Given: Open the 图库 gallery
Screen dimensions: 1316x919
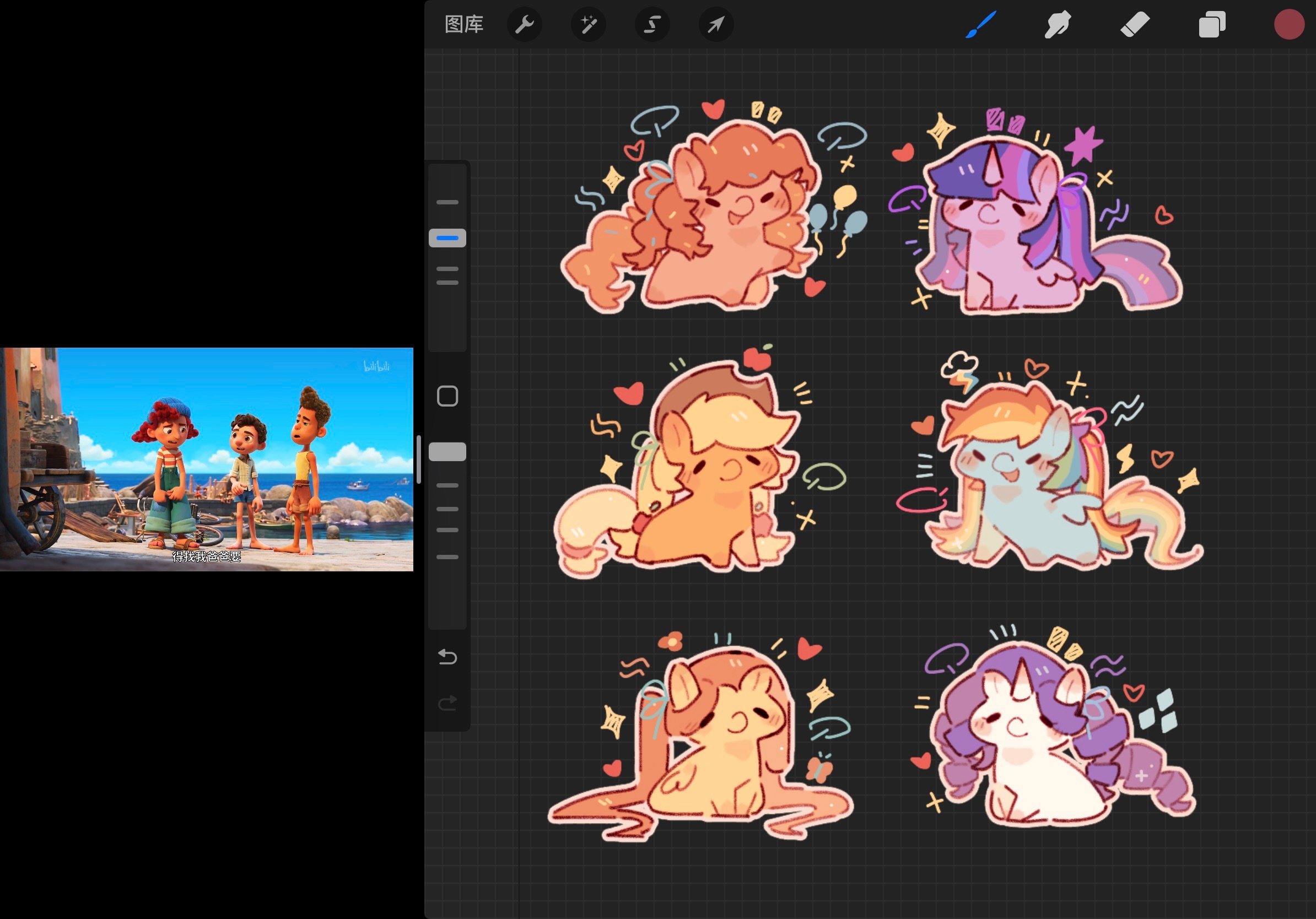Looking at the screenshot, I should pos(463,24).
